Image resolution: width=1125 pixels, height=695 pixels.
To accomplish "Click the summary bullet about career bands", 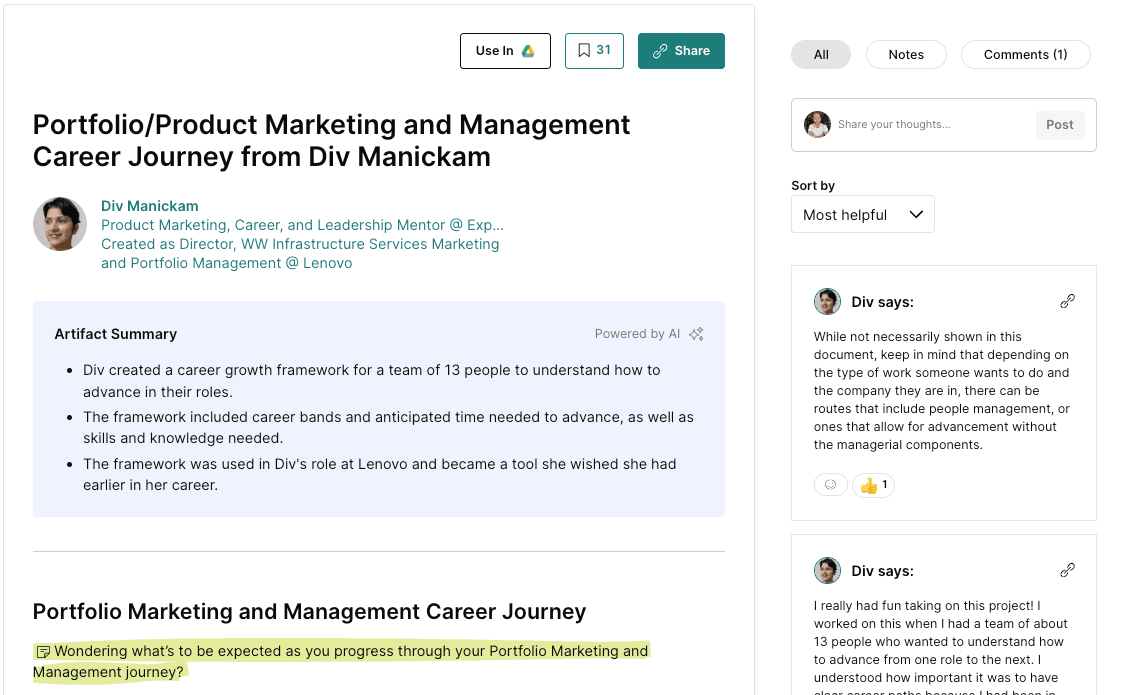I will tap(388, 427).
